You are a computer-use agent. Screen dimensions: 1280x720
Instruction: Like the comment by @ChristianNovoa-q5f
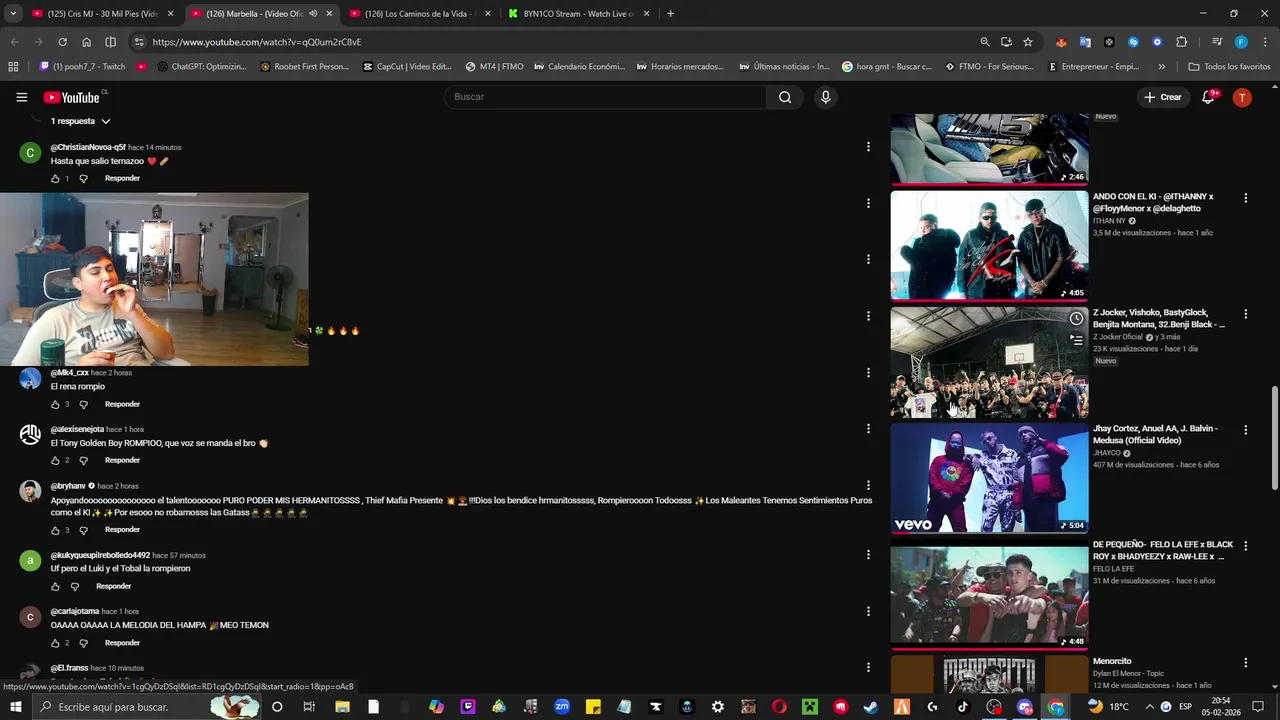[x=55, y=179]
